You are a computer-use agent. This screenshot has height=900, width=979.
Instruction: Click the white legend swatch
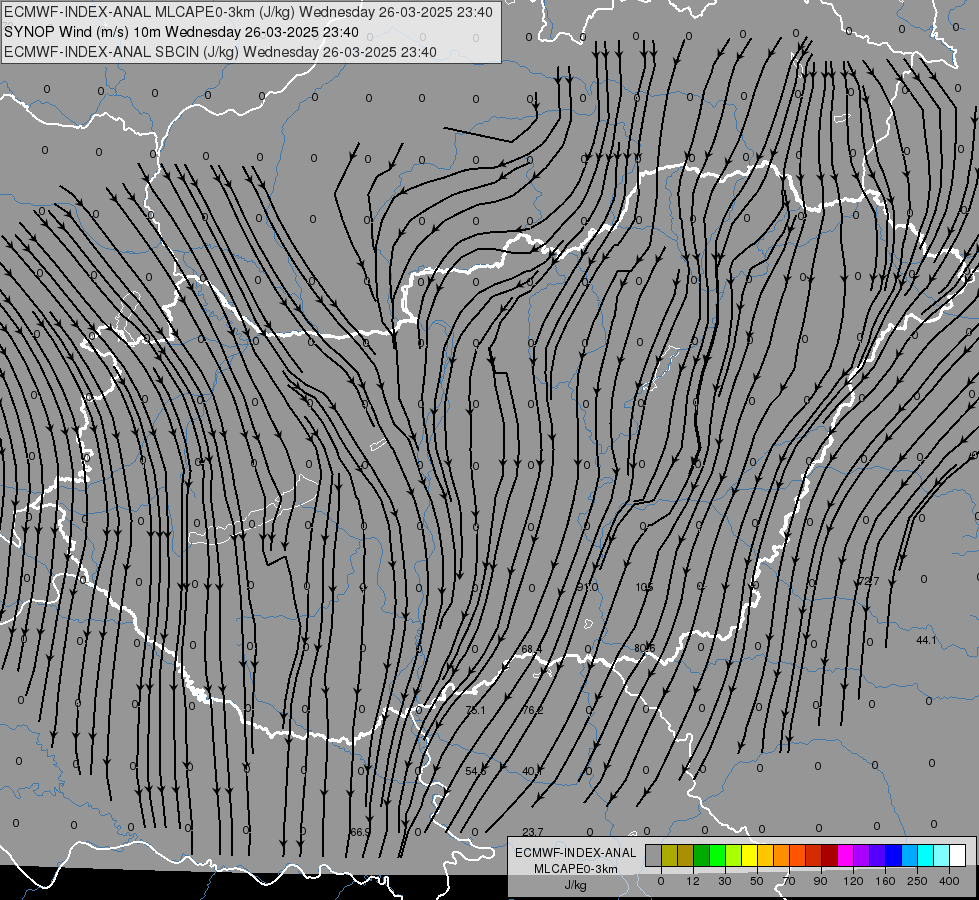pyautogui.click(x=957, y=855)
